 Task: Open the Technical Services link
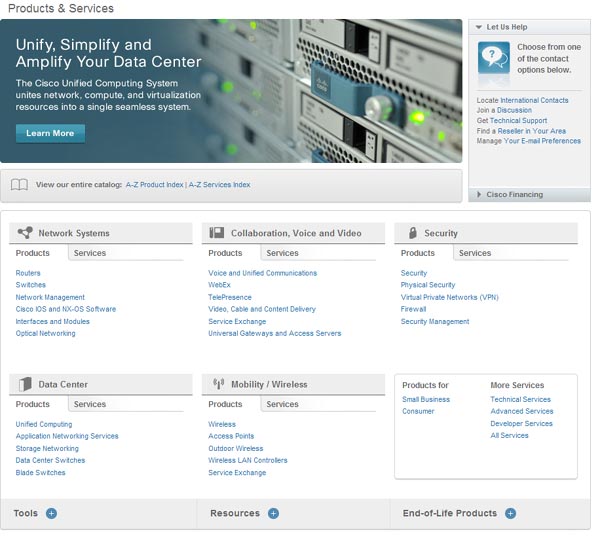[520, 399]
